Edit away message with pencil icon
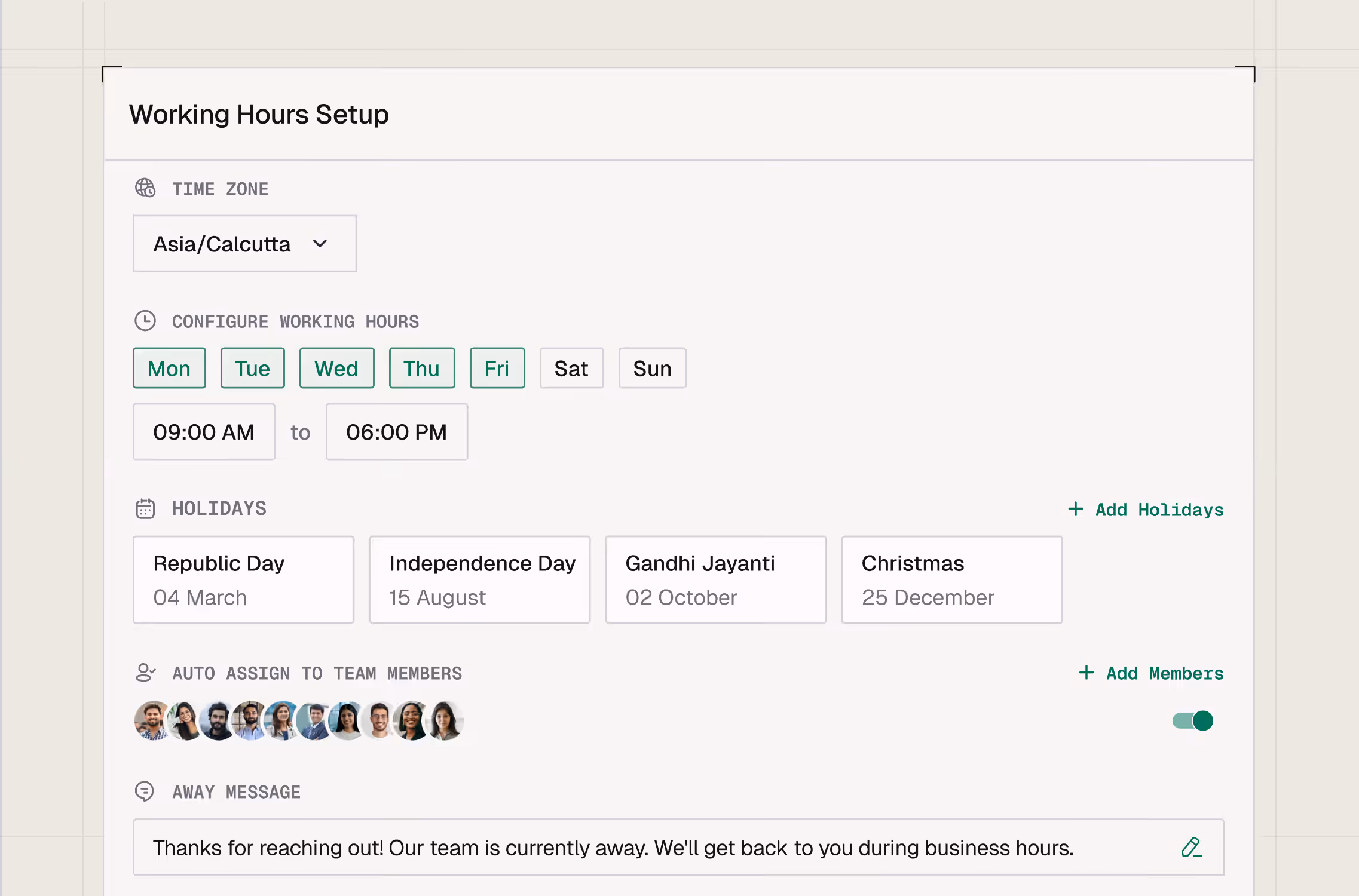Image resolution: width=1359 pixels, height=896 pixels. click(1190, 847)
